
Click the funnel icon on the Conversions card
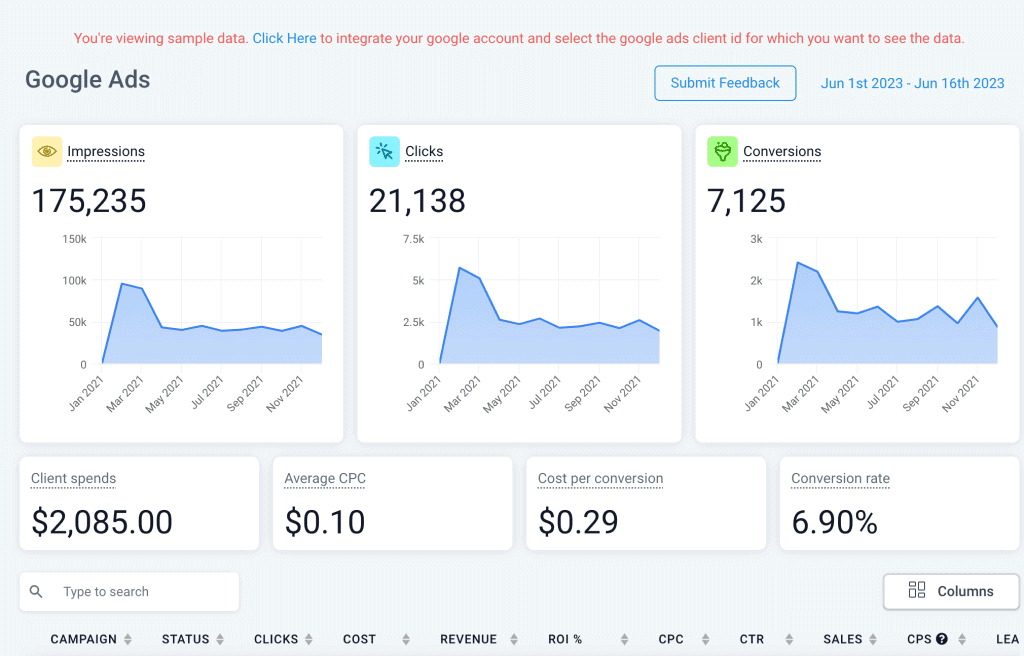[722, 151]
